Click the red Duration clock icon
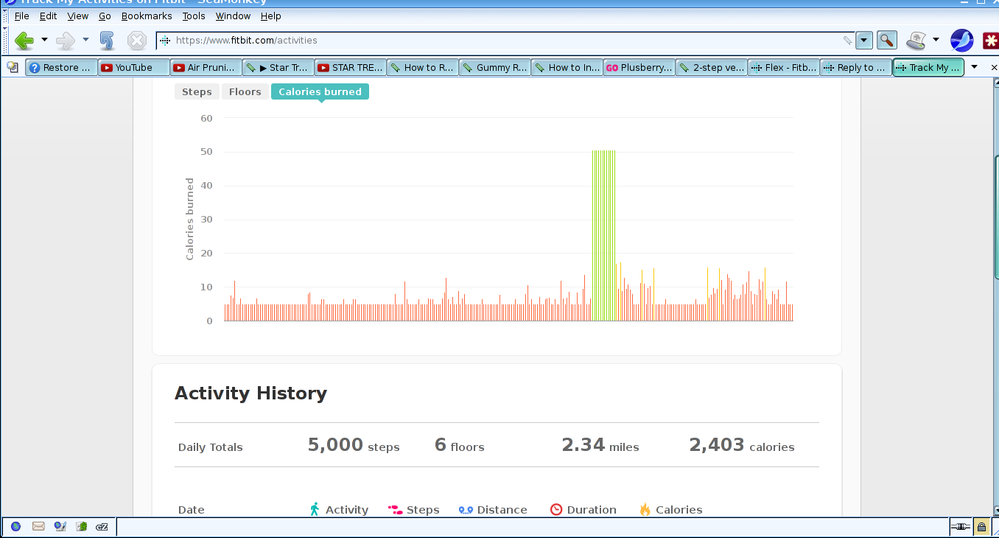Image resolution: width=999 pixels, height=538 pixels. (x=556, y=509)
